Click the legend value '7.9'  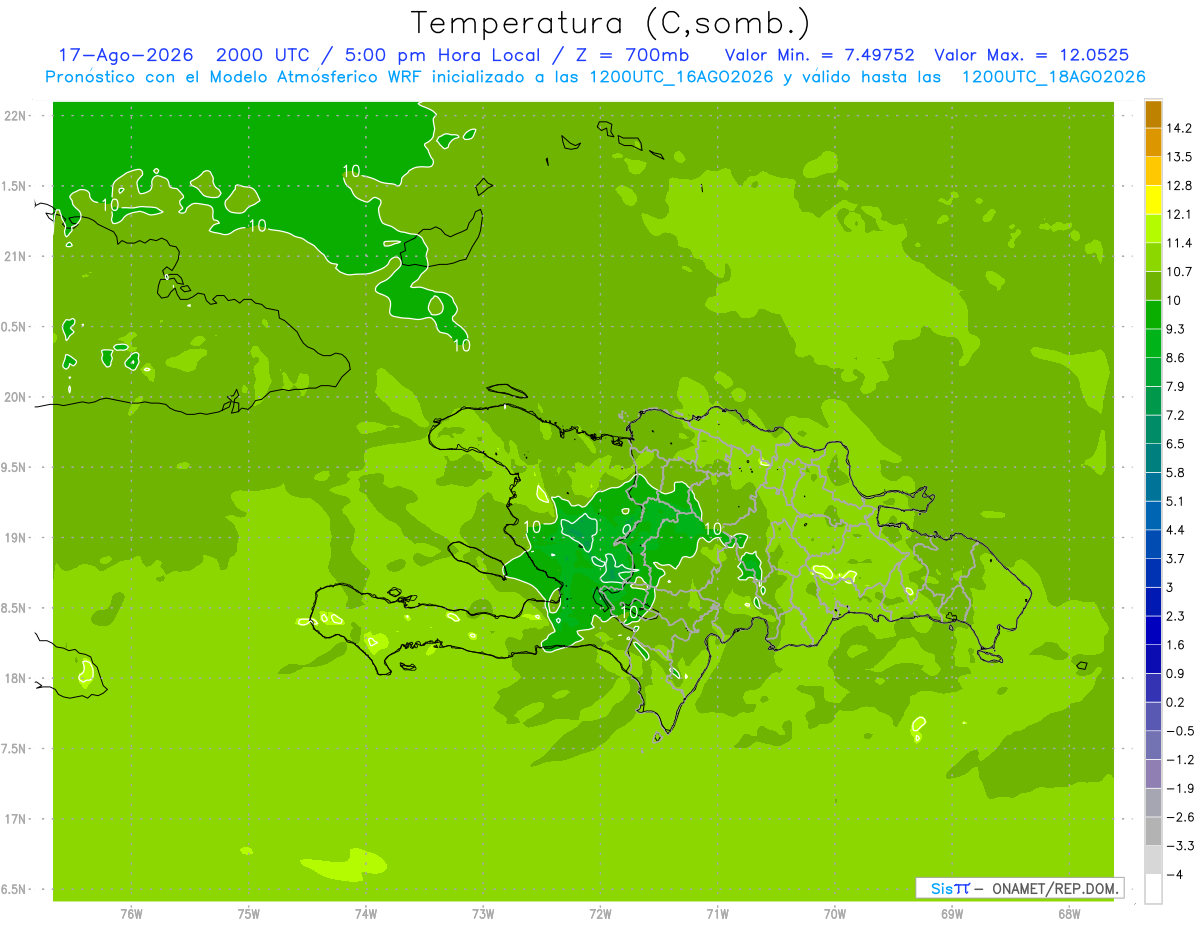pyautogui.click(x=1176, y=386)
